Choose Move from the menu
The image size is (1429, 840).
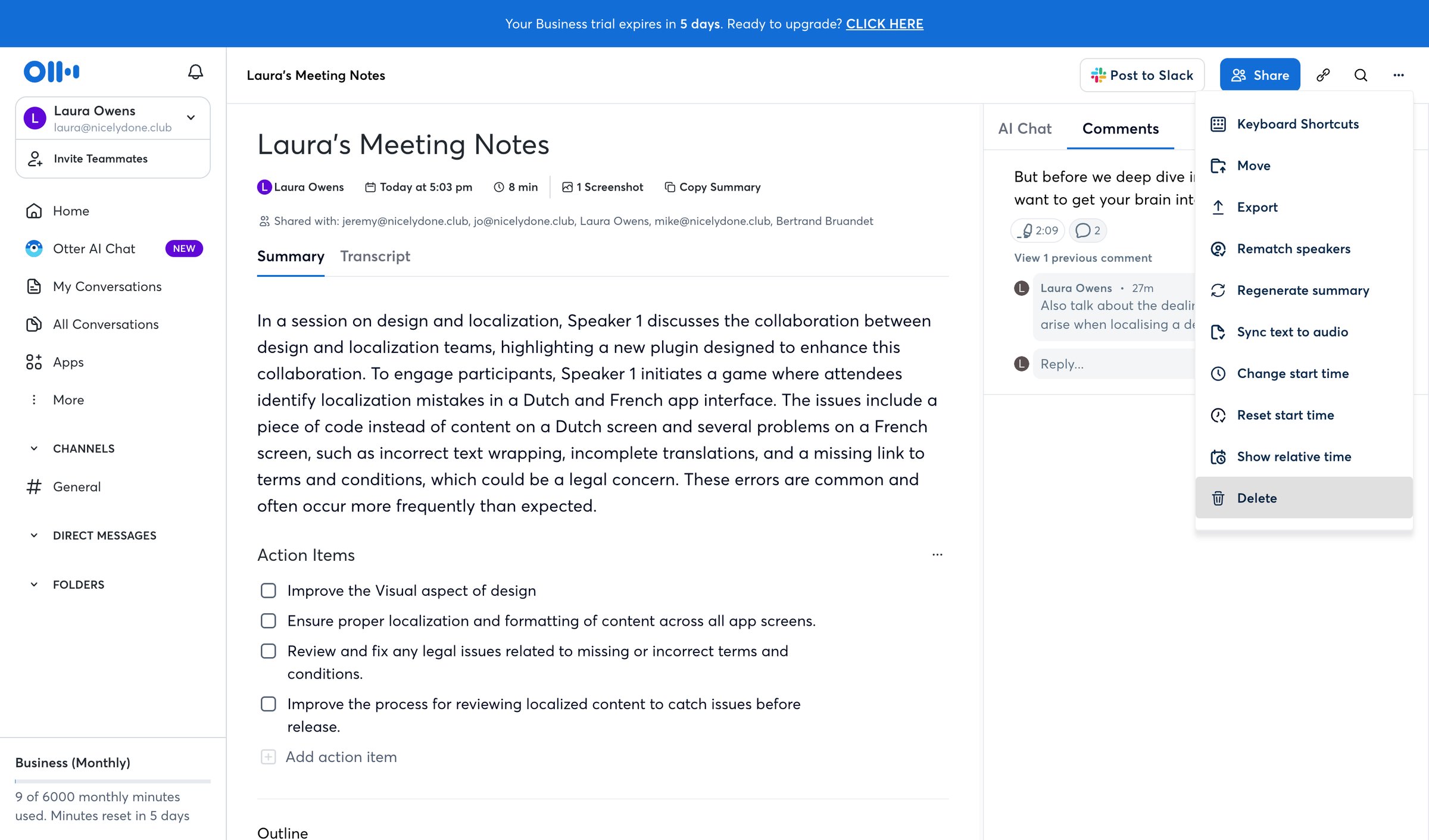(1304, 165)
